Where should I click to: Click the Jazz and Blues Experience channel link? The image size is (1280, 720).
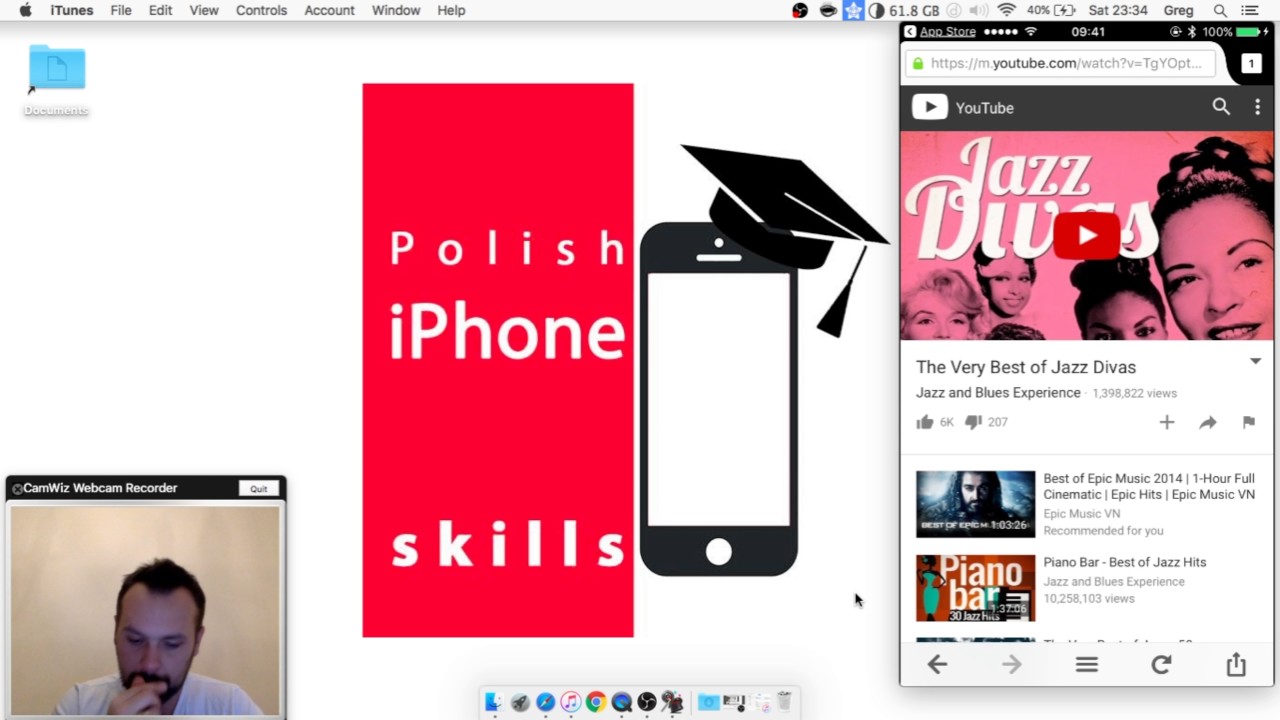pos(998,393)
